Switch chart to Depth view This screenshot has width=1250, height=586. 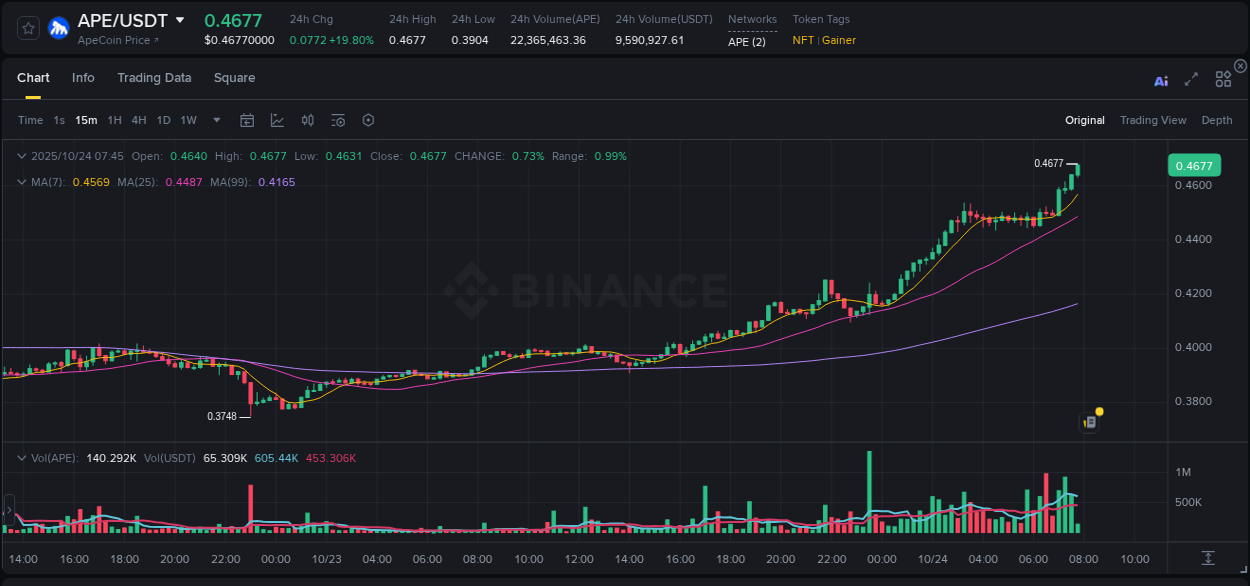pos(1216,120)
